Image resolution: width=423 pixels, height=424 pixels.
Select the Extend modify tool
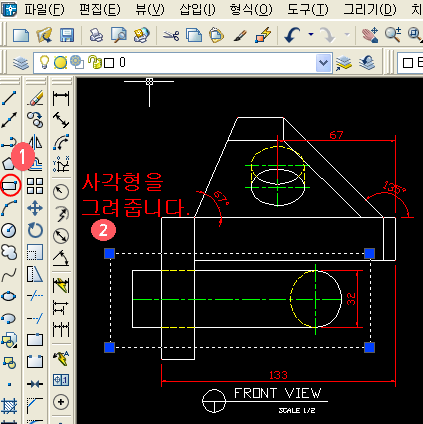coord(35,318)
